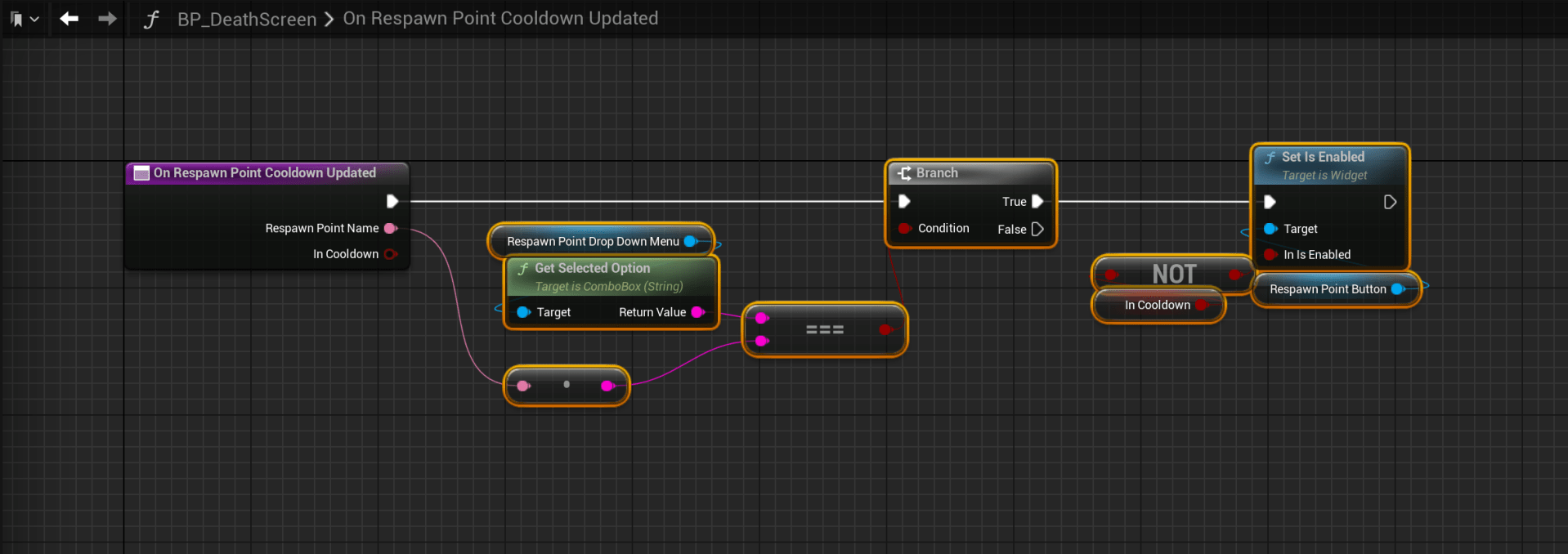Click the top input pin of the === node
The height and width of the screenshot is (554, 1568).
coord(761,318)
